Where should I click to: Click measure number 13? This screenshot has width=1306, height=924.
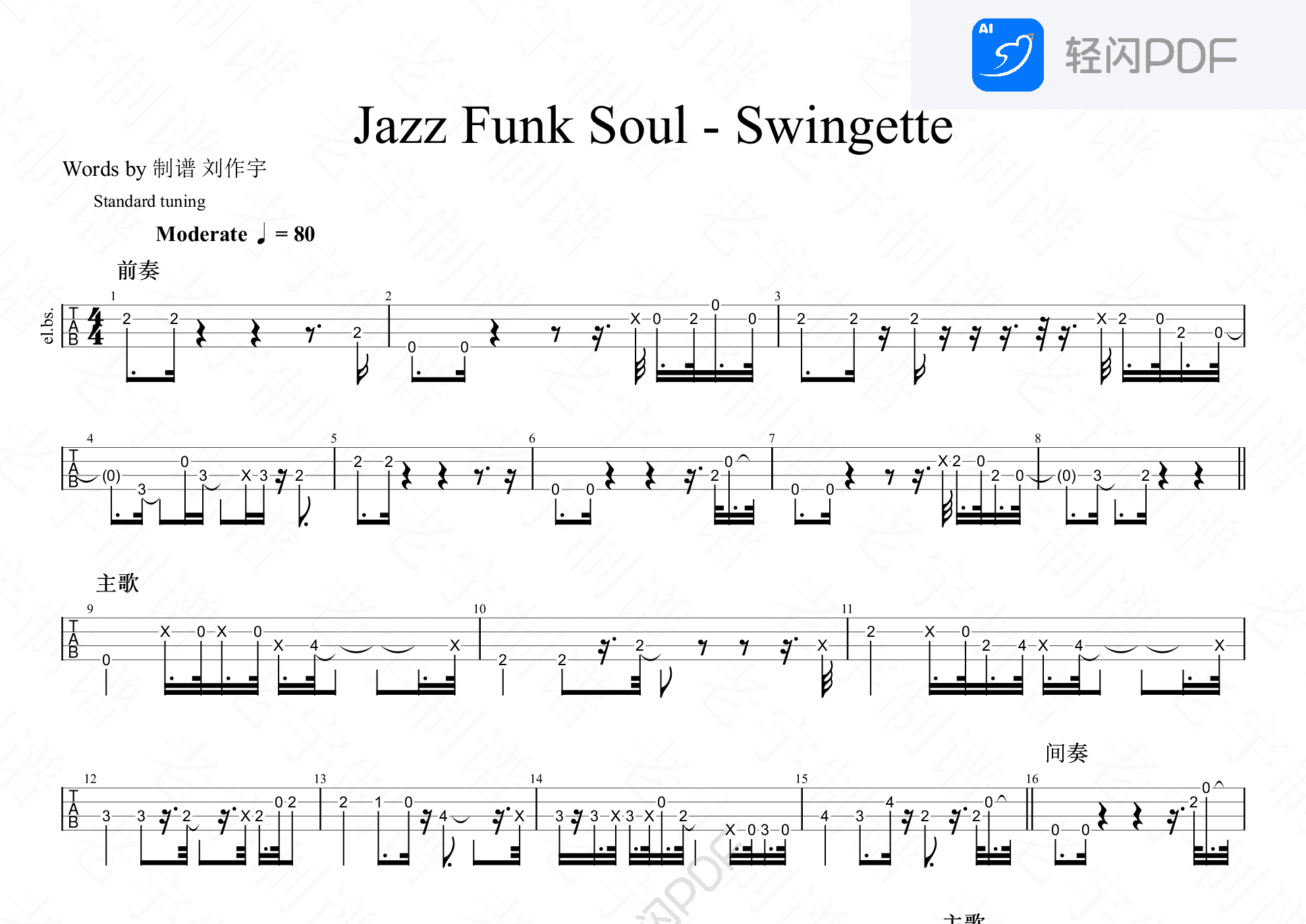[320, 779]
